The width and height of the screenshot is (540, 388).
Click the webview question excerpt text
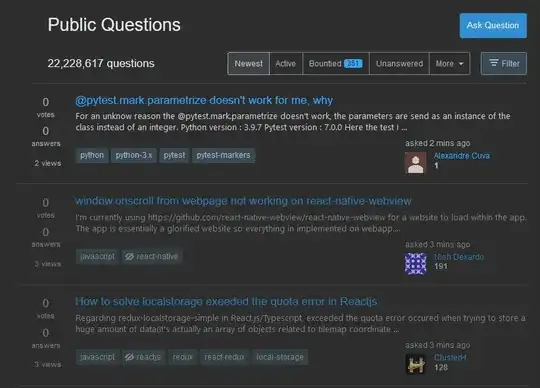click(x=301, y=223)
